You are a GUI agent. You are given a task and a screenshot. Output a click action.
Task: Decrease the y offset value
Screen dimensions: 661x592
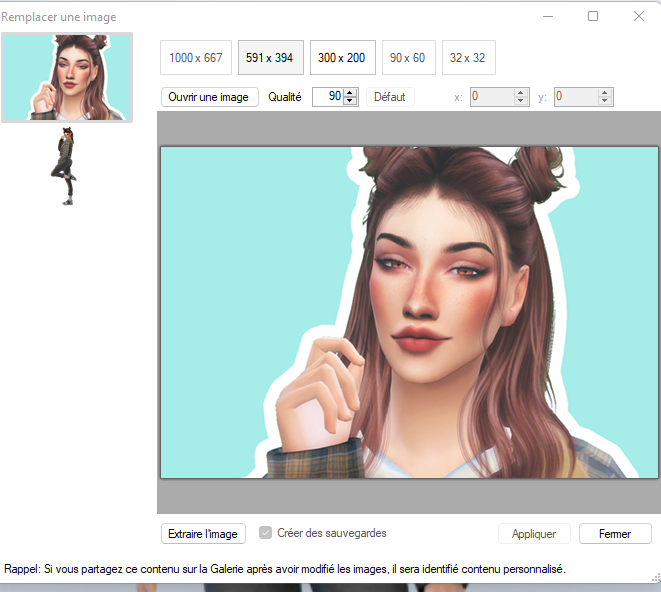[605, 101]
